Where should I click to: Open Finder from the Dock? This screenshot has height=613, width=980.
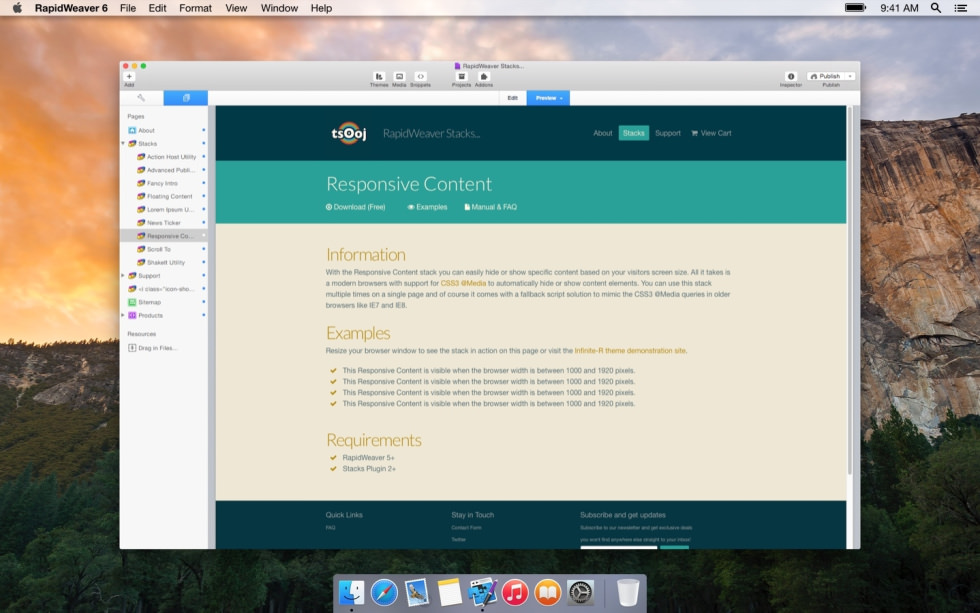(351, 592)
